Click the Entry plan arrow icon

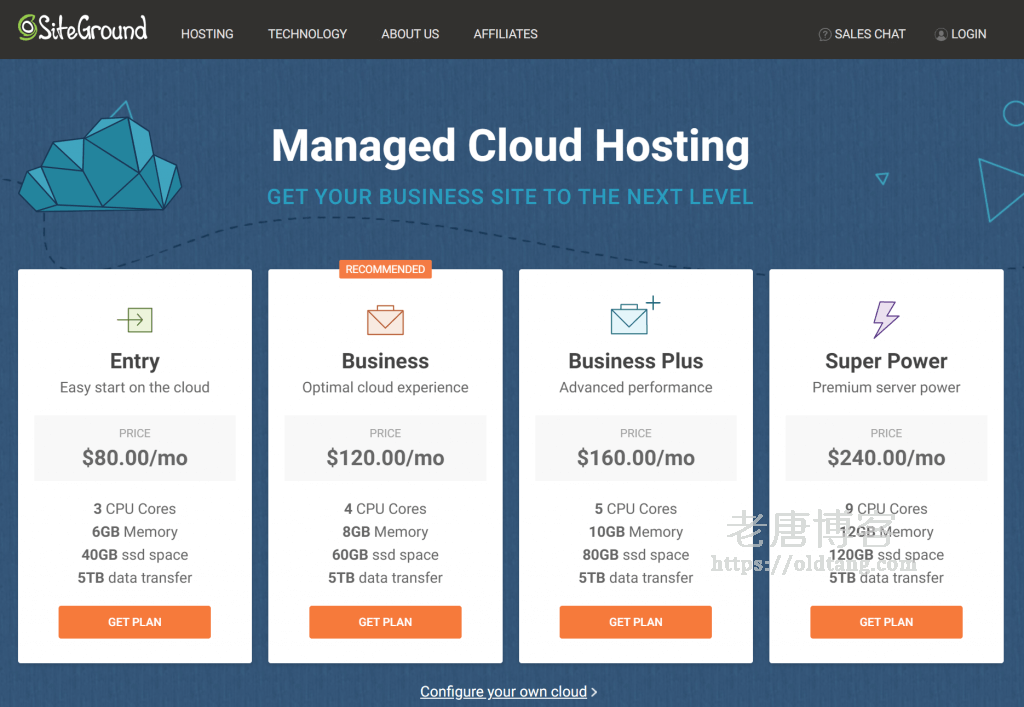pos(135,320)
